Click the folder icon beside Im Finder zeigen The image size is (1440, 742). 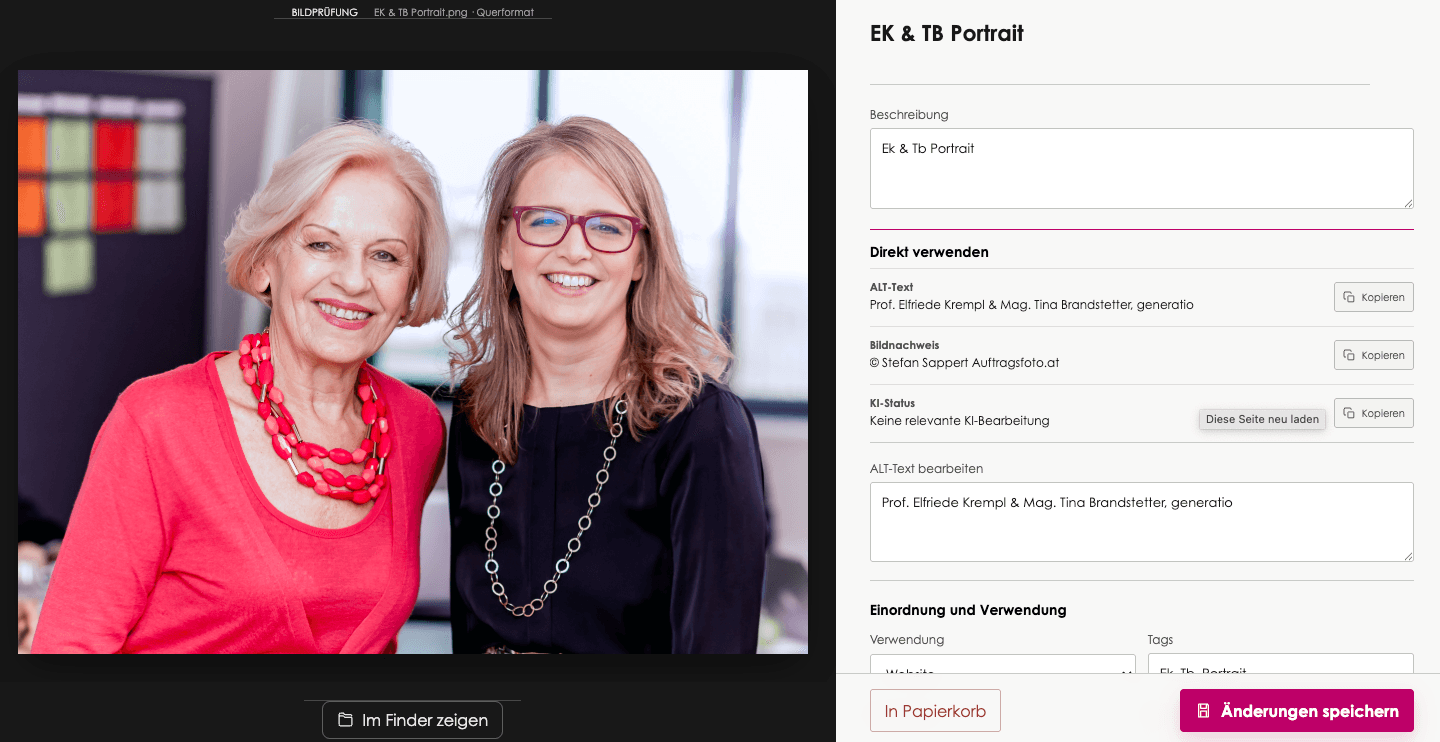(x=345, y=720)
